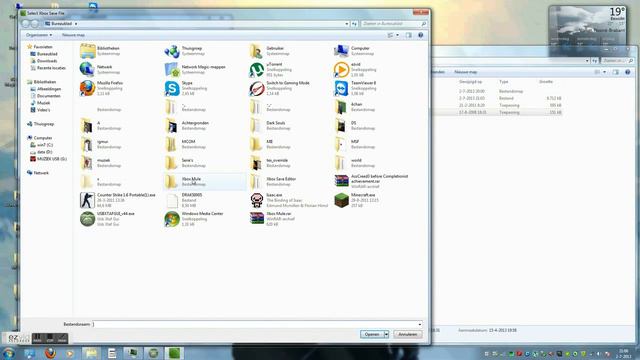Open the Openen button split arrow
This screenshot has height=360, width=640.
point(386,334)
